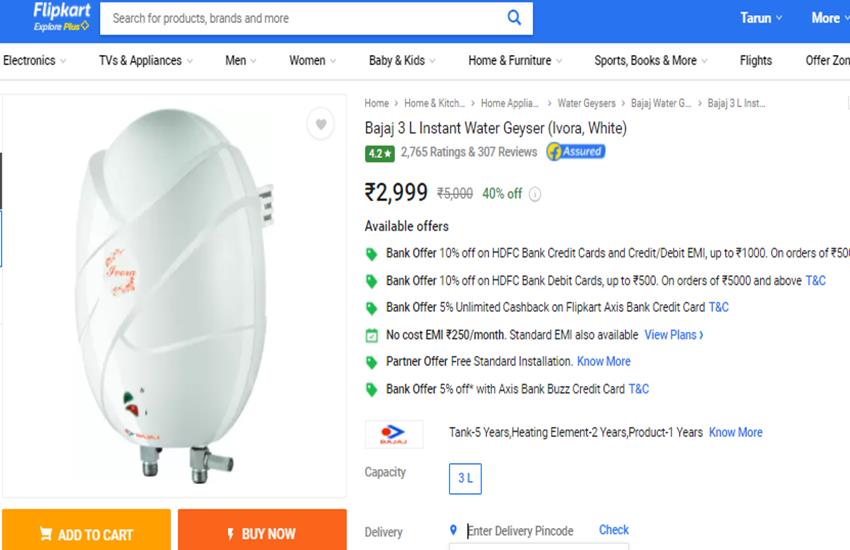Go to Water Geysers breadcrumb
Screen dimensions: 850x550
pyautogui.click(x=587, y=103)
